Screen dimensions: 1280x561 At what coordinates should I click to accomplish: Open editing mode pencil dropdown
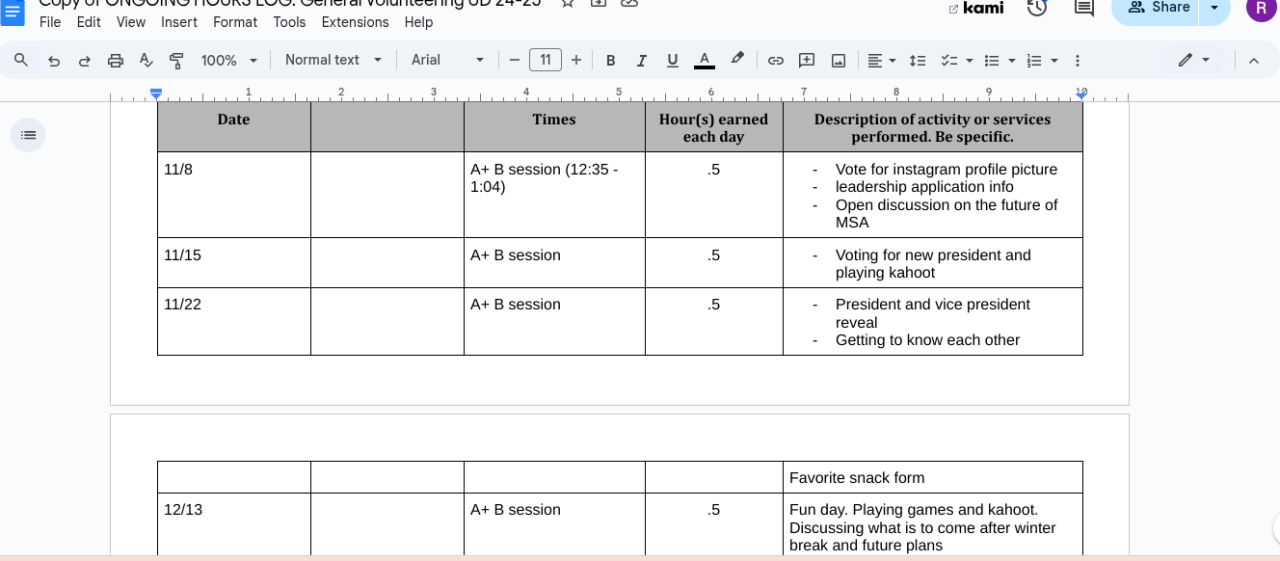coord(1194,60)
